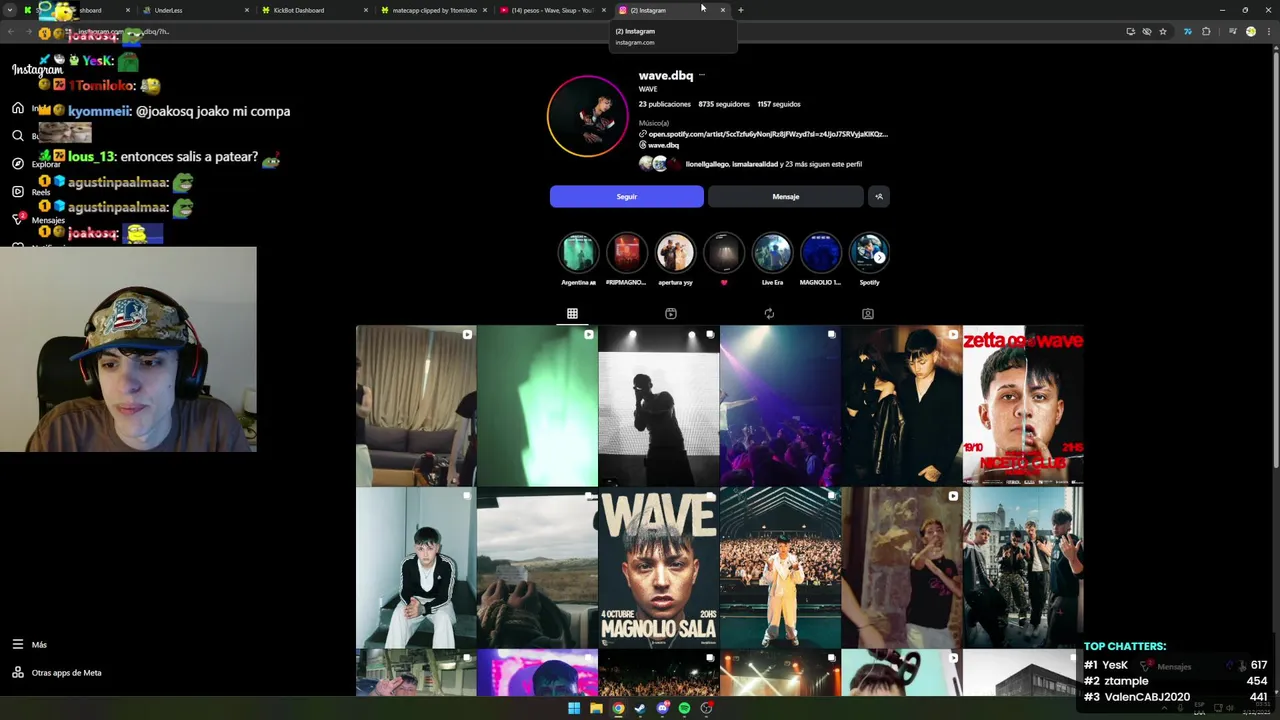This screenshot has width=1280, height=720.
Task: Open the green-light post thumbnail
Action: click(x=537, y=406)
